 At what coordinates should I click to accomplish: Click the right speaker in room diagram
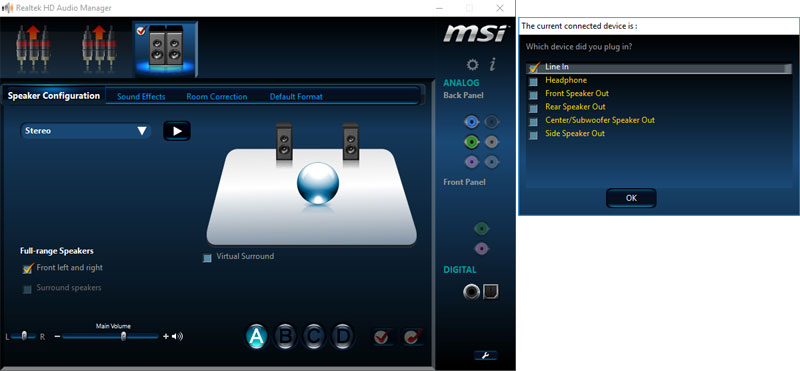(351, 141)
